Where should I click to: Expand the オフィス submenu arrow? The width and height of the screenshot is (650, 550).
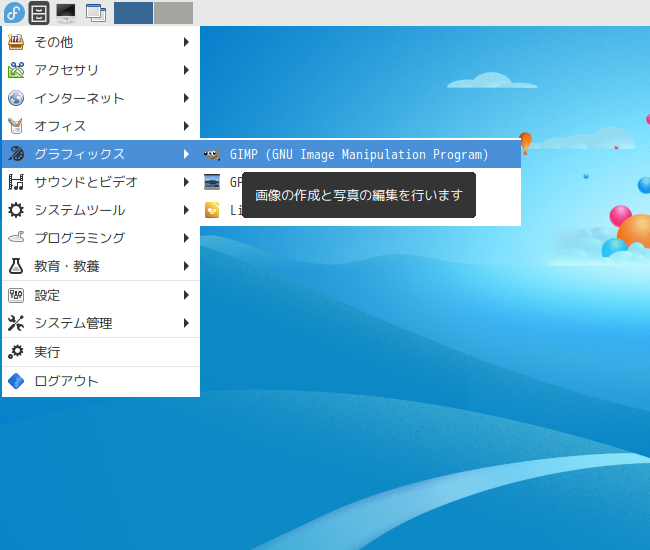(x=186, y=126)
